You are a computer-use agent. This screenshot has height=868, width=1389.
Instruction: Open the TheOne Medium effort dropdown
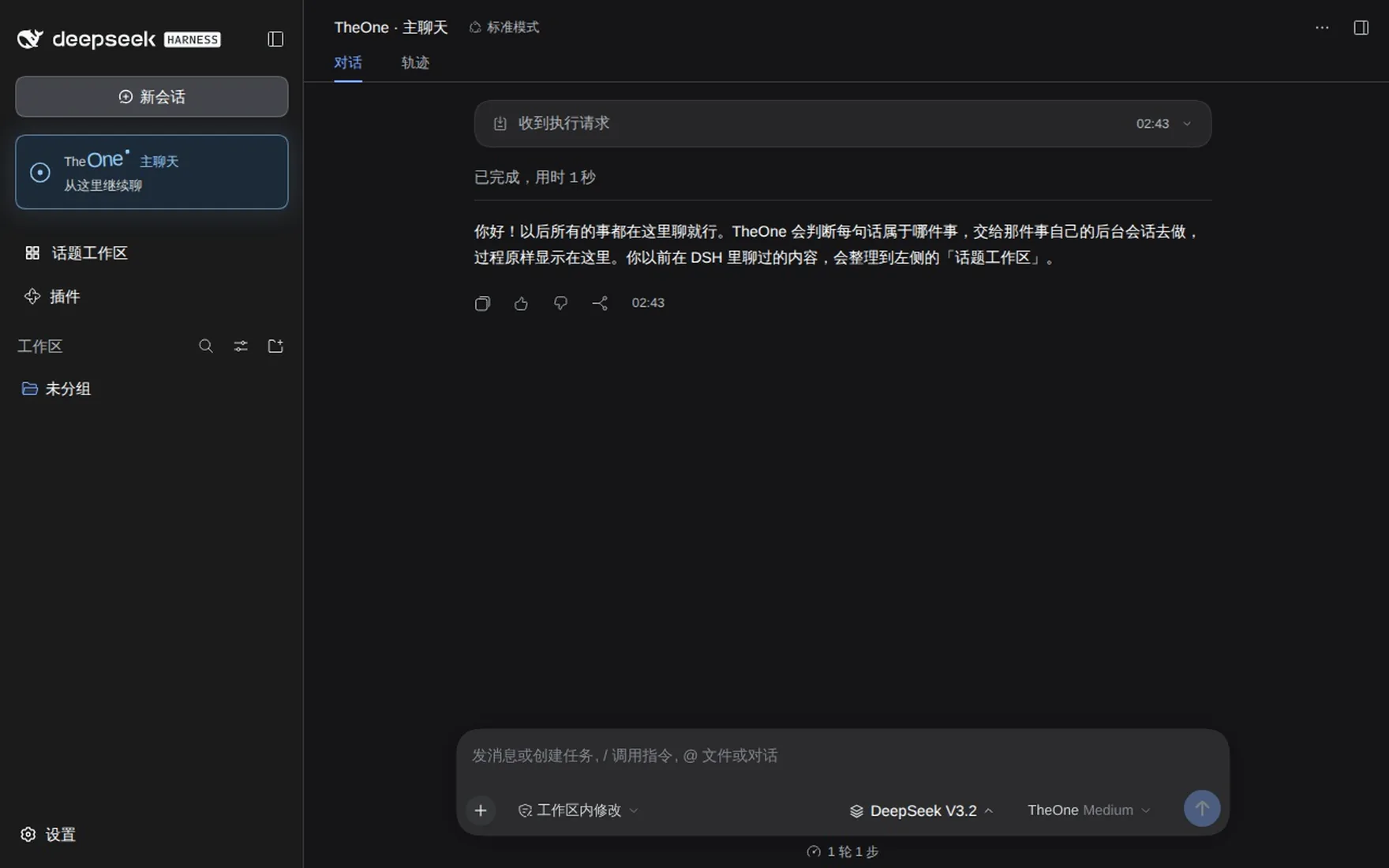point(1088,810)
